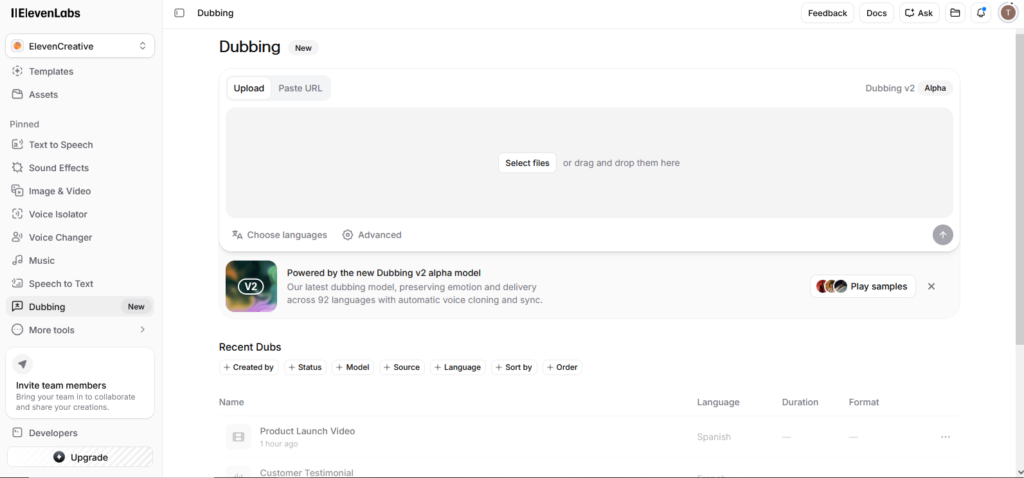Click the Duration column header
1024x478 pixels.
(x=800, y=402)
